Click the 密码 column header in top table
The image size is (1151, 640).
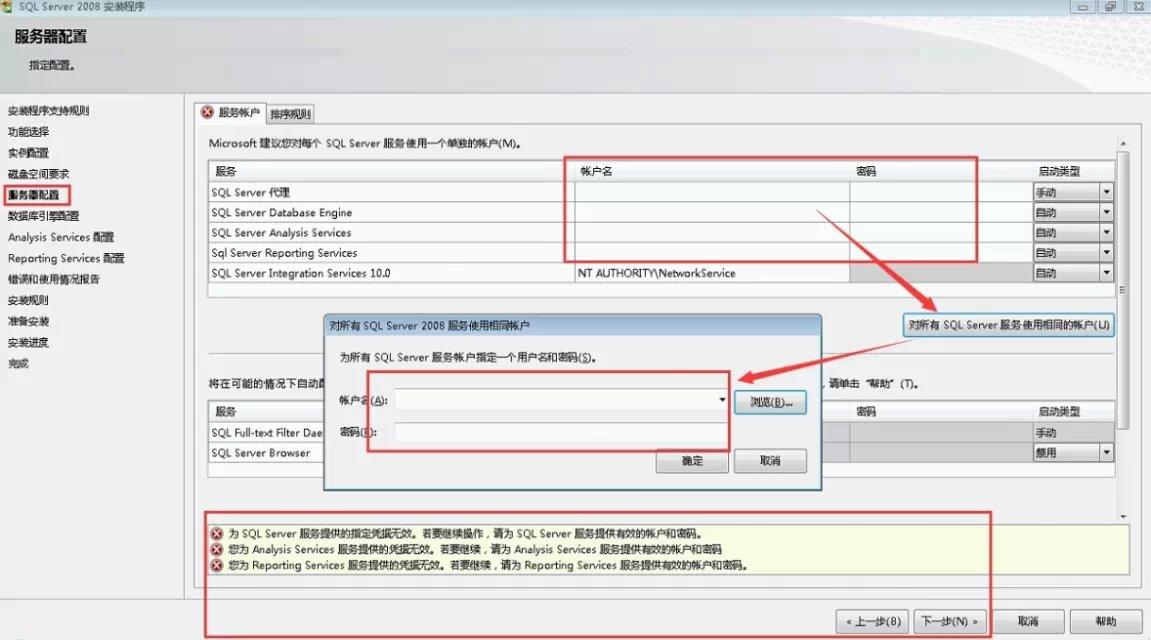click(x=941, y=171)
